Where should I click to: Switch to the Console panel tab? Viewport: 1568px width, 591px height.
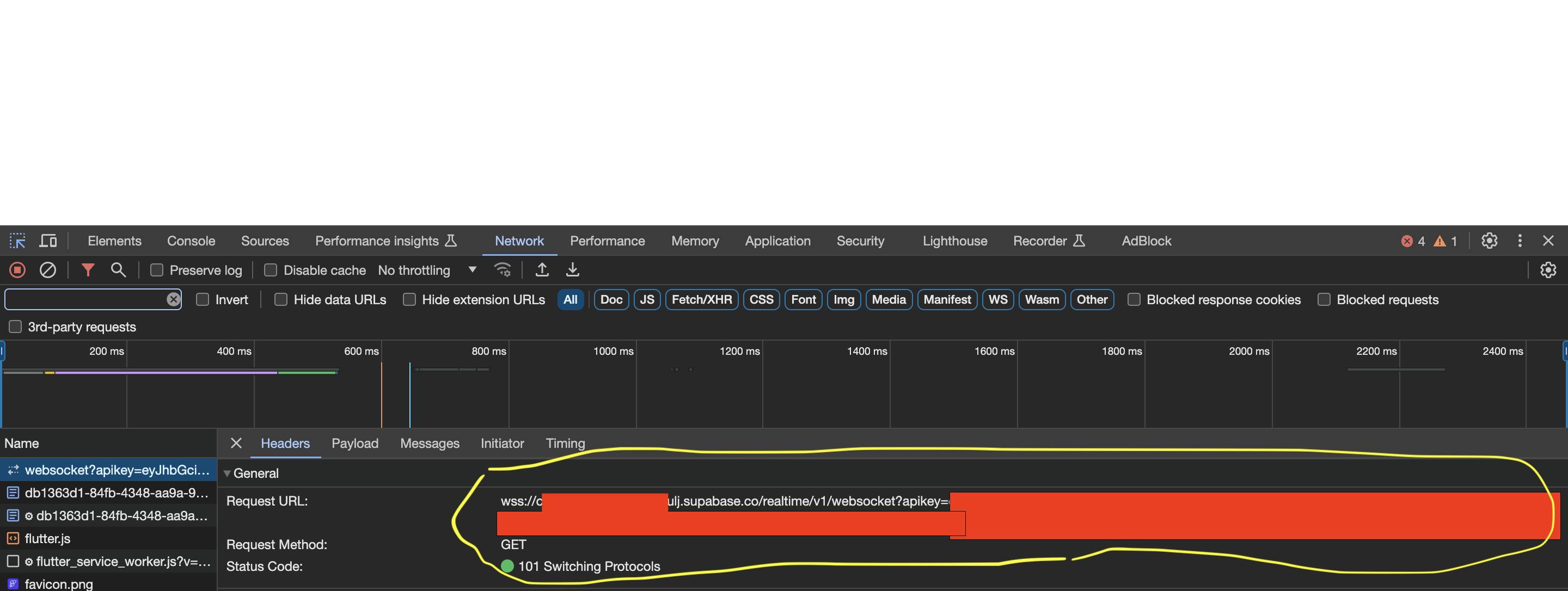191,241
